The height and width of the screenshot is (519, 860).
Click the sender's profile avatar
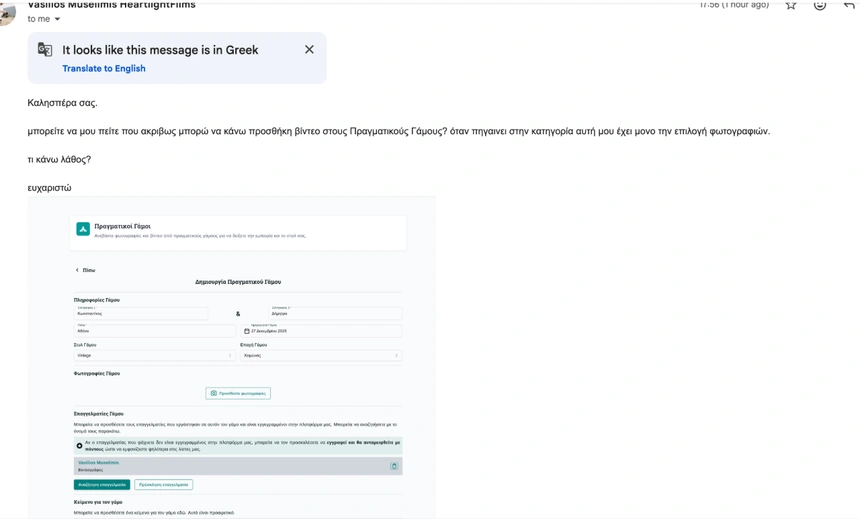click(x=6, y=10)
